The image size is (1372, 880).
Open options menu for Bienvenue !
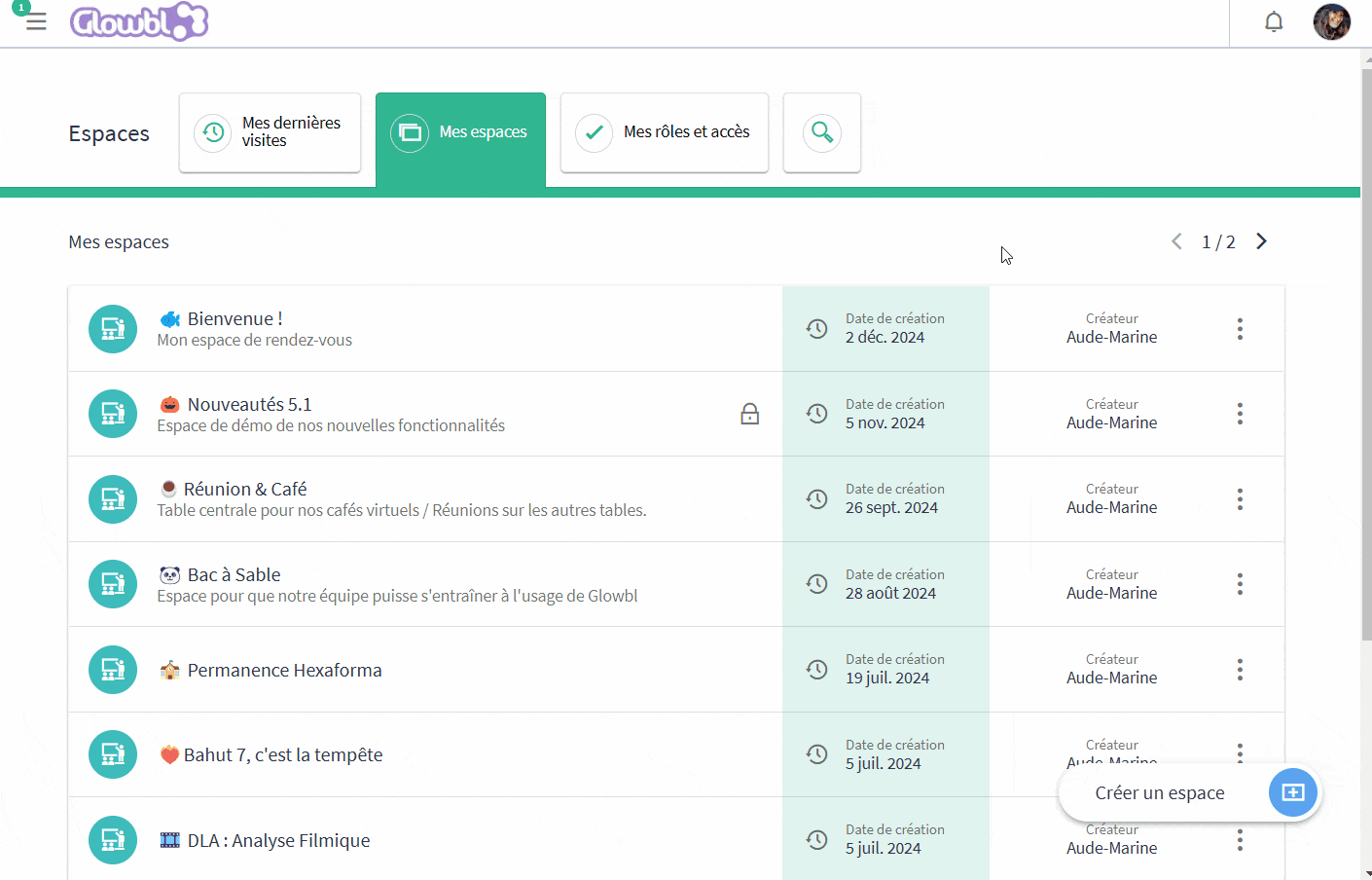point(1240,329)
